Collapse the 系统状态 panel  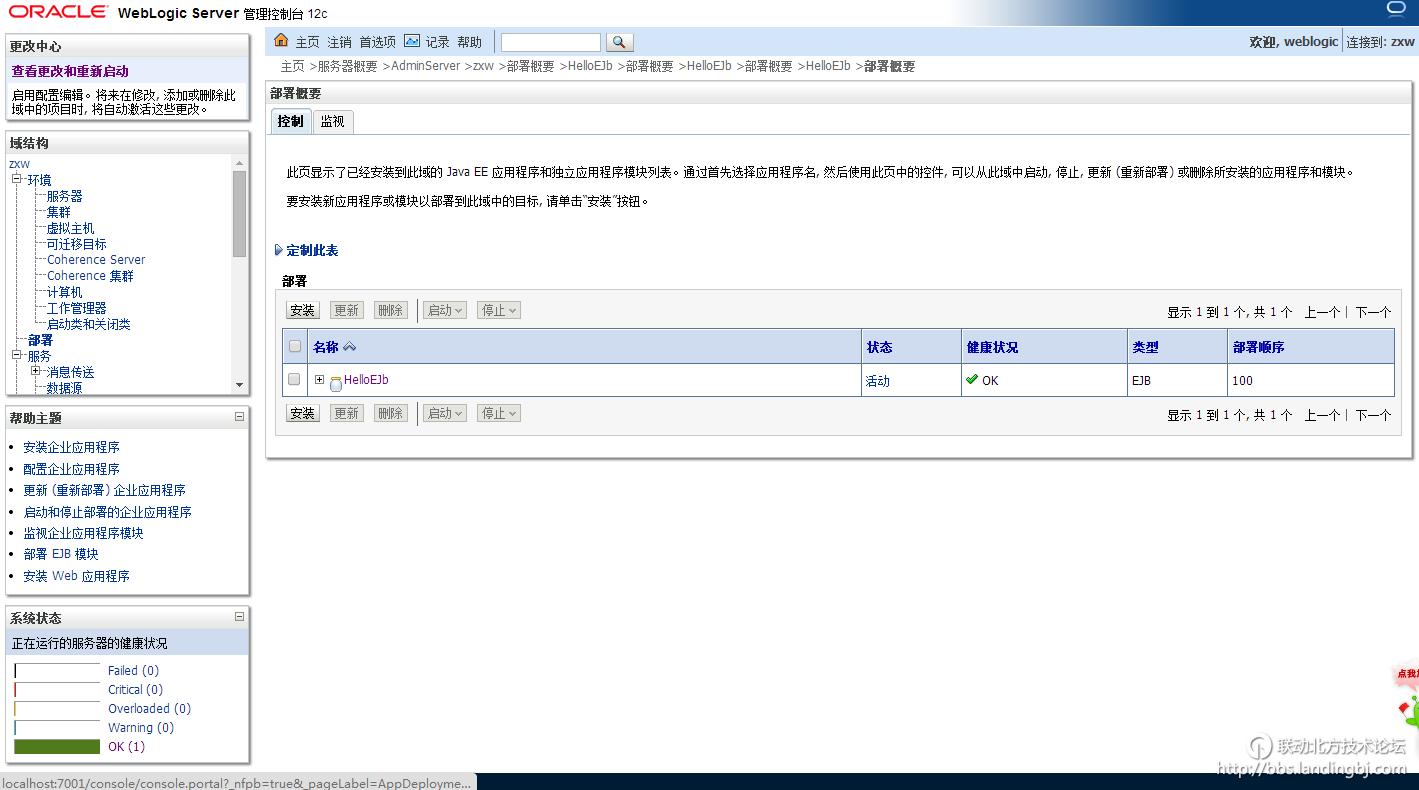click(x=238, y=617)
